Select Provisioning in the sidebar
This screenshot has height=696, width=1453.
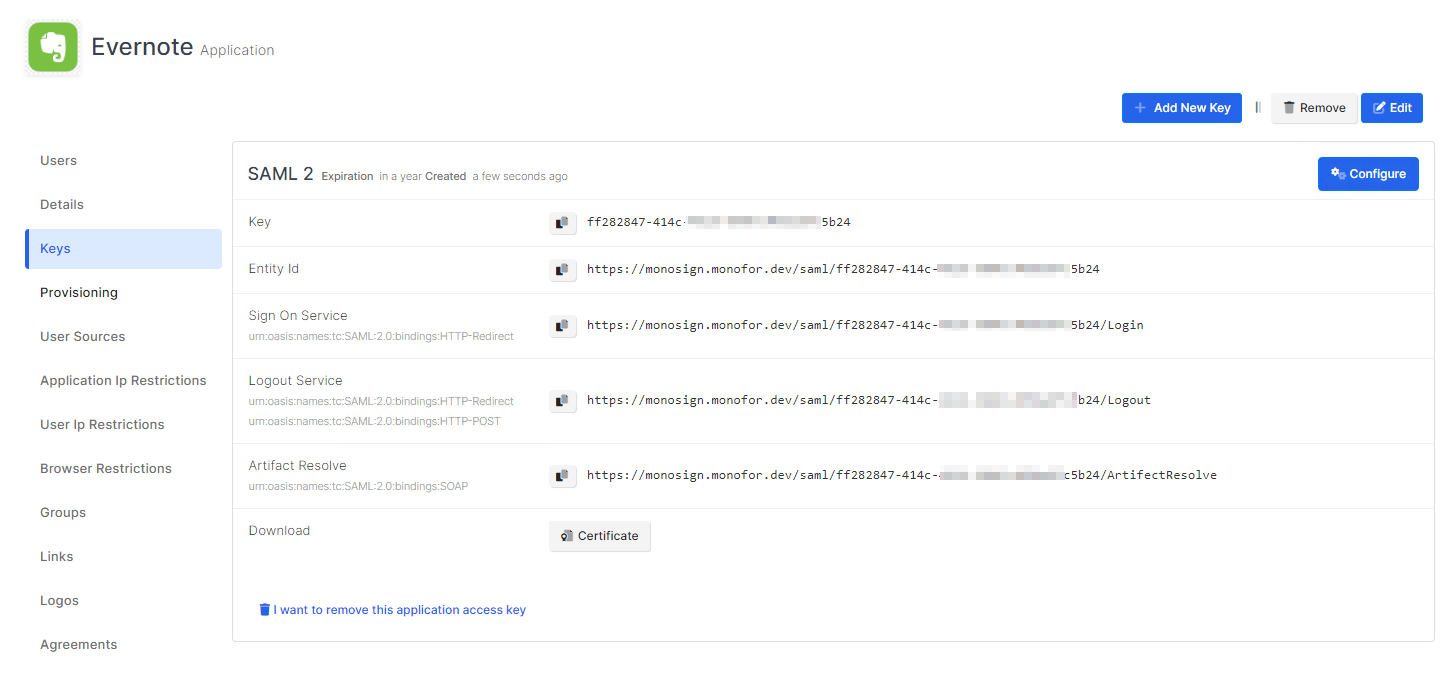pos(79,293)
